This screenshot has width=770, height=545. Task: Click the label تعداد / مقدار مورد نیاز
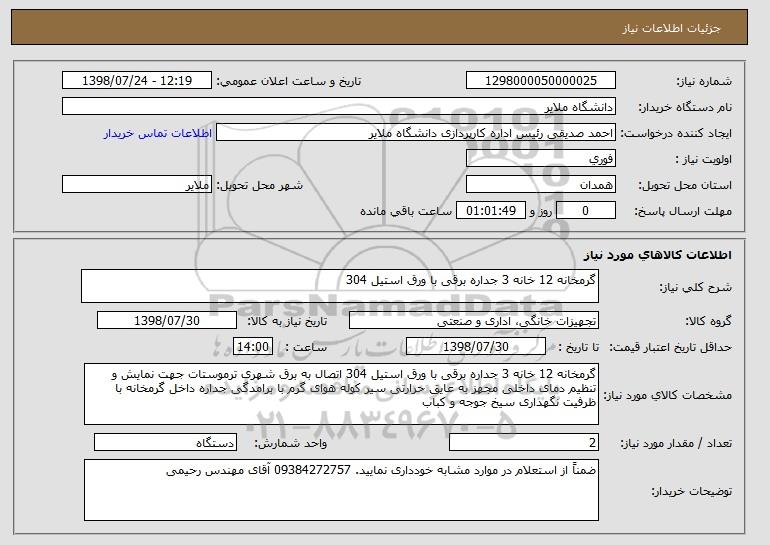click(676, 443)
